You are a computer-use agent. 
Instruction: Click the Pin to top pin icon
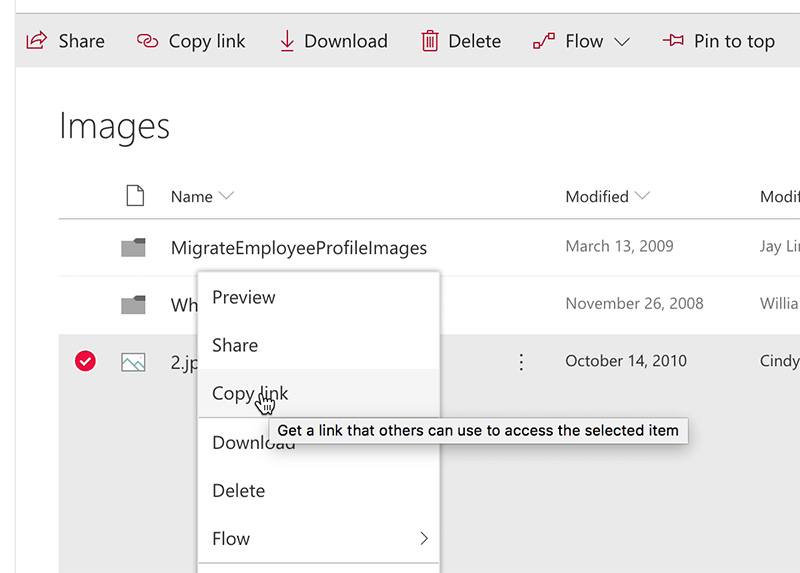(673, 41)
